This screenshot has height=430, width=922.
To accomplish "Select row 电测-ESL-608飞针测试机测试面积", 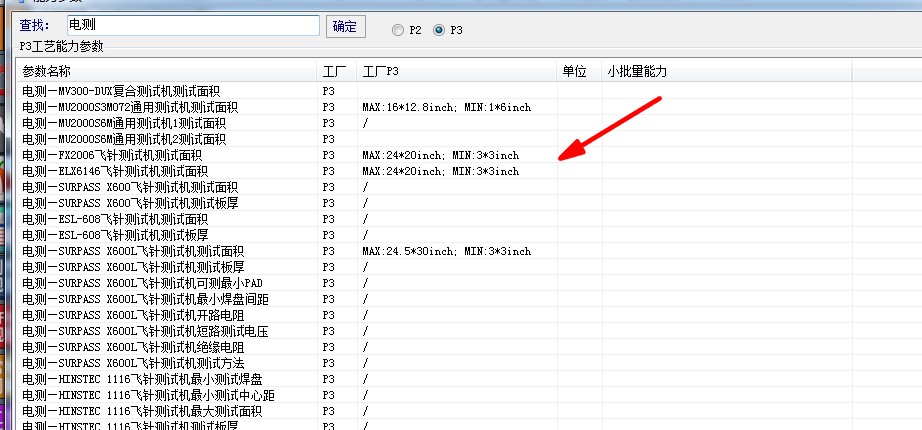I will pyautogui.click(x=434, y=219).
